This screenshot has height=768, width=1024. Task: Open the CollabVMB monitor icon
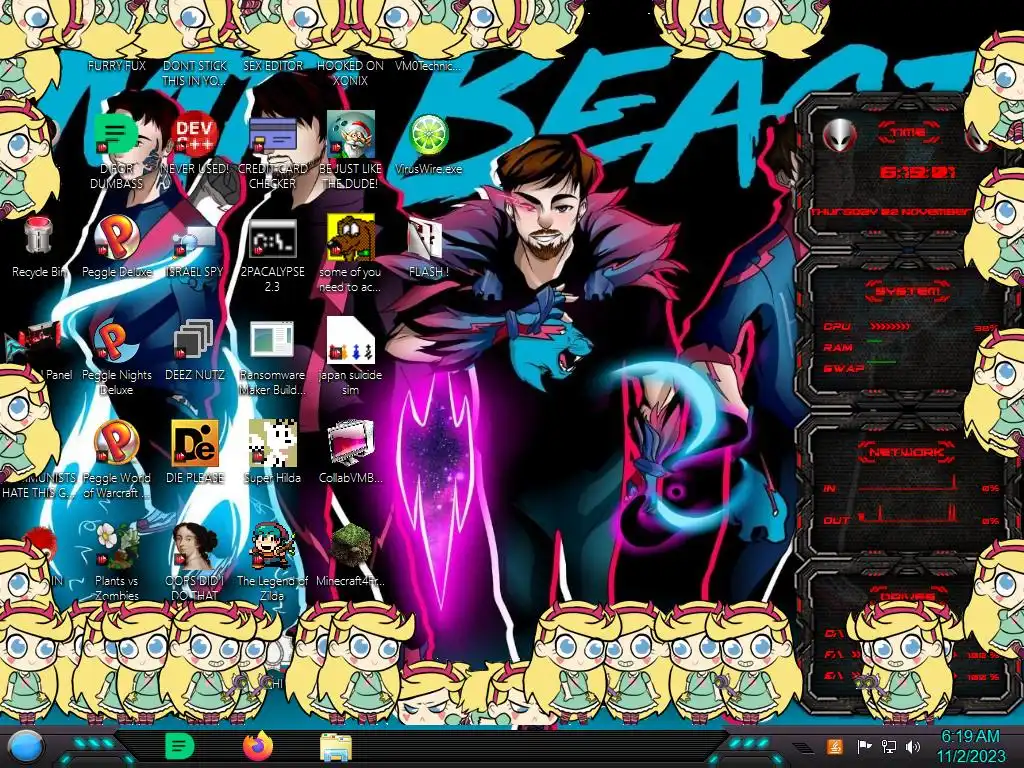pyautogui.click(x=350, y=443)
